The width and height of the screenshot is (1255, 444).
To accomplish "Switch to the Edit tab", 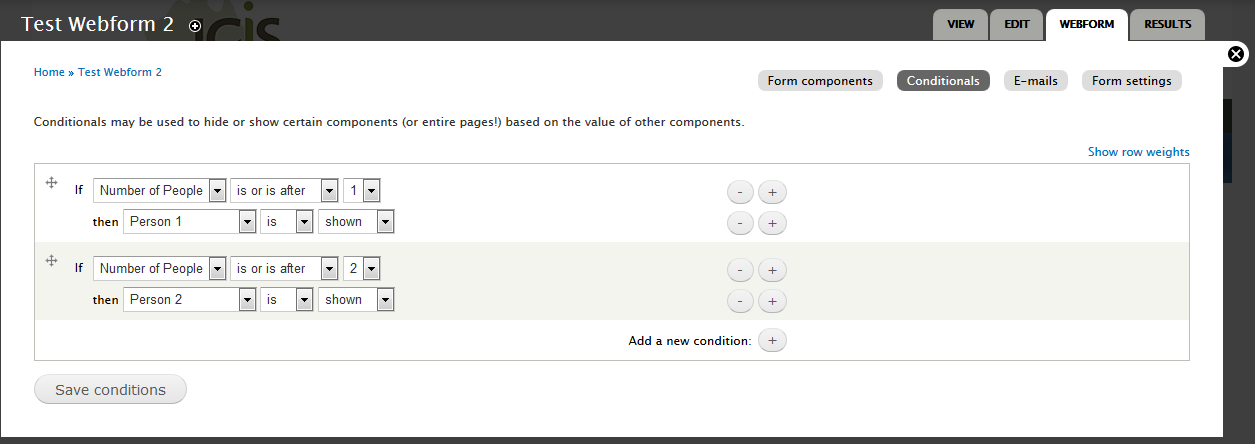I will tap(1016, 25).
